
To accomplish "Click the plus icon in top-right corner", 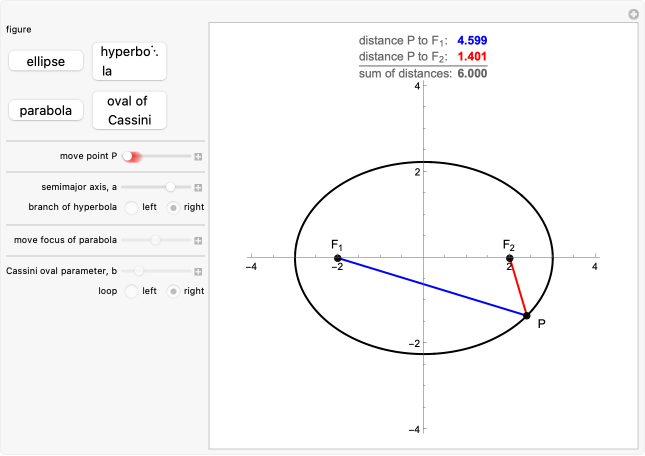I will 633,14.
